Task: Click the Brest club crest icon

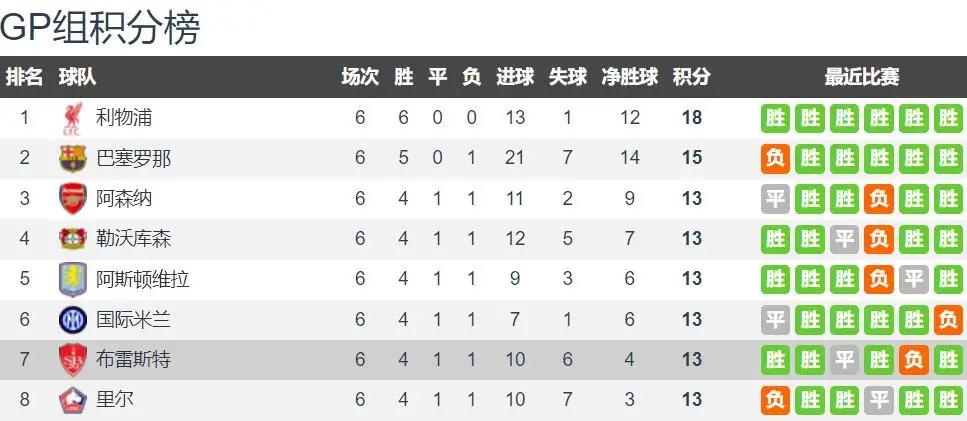Action: tap(72, 360)
